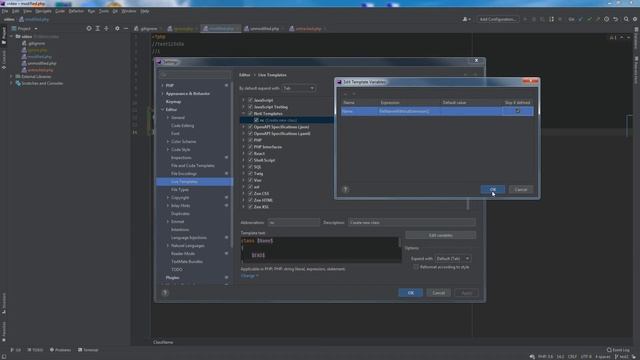
Task: Select the Name variable row's expression cell
Action: pos(410,111)
